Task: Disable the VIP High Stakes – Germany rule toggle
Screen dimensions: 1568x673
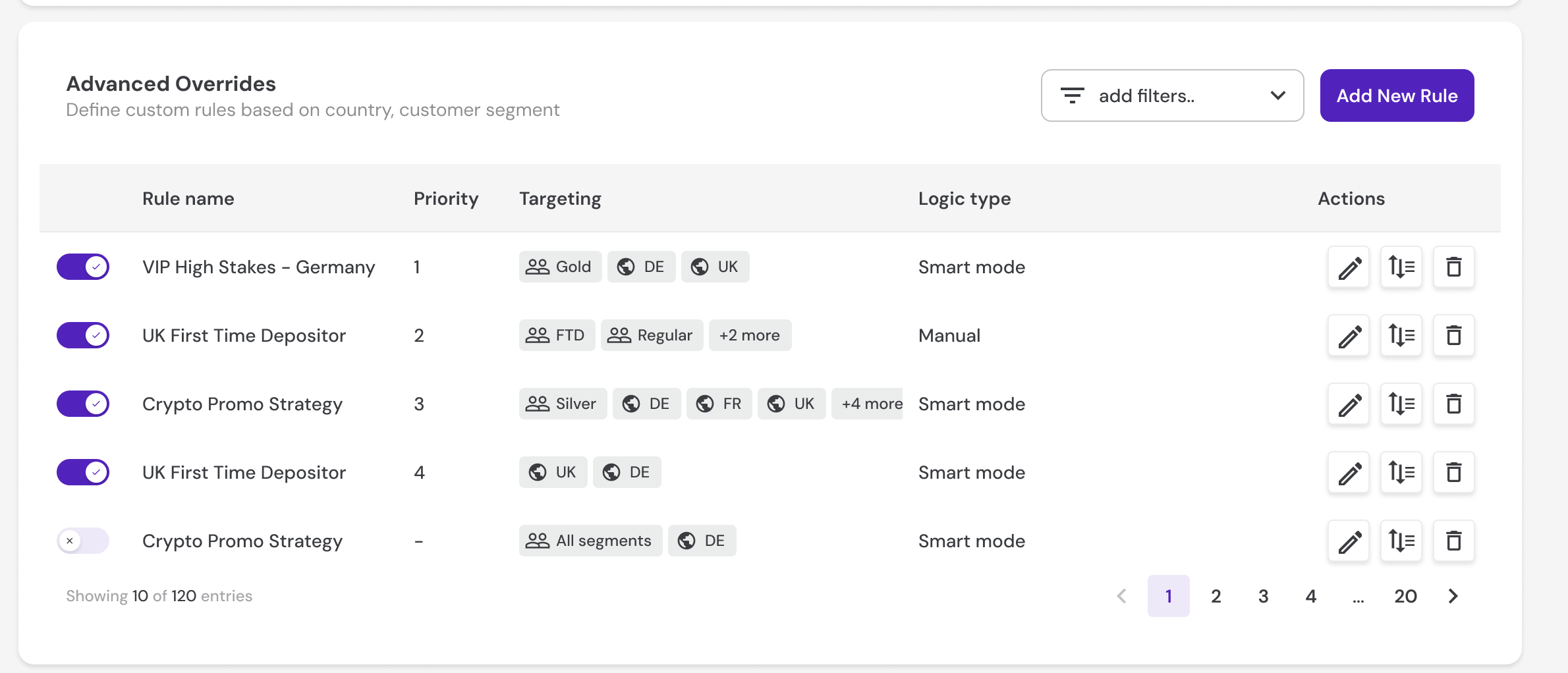Action: pos(83,267)
